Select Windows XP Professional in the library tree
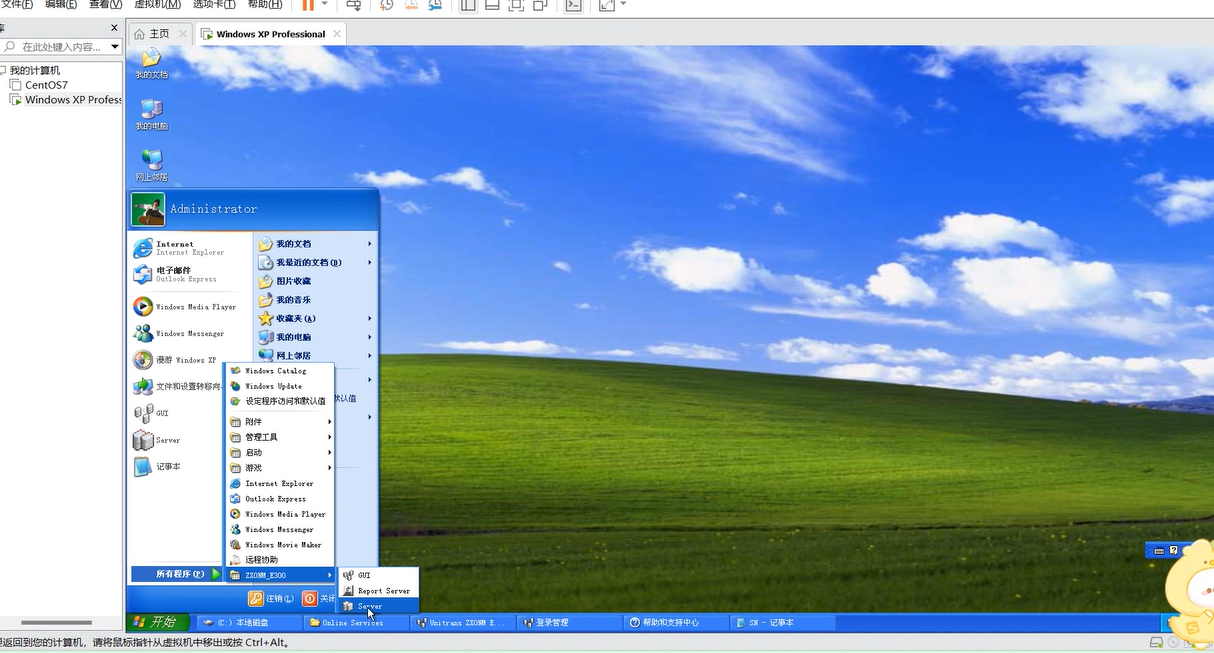The image size is (1214, 653). (x=65, y=100)
